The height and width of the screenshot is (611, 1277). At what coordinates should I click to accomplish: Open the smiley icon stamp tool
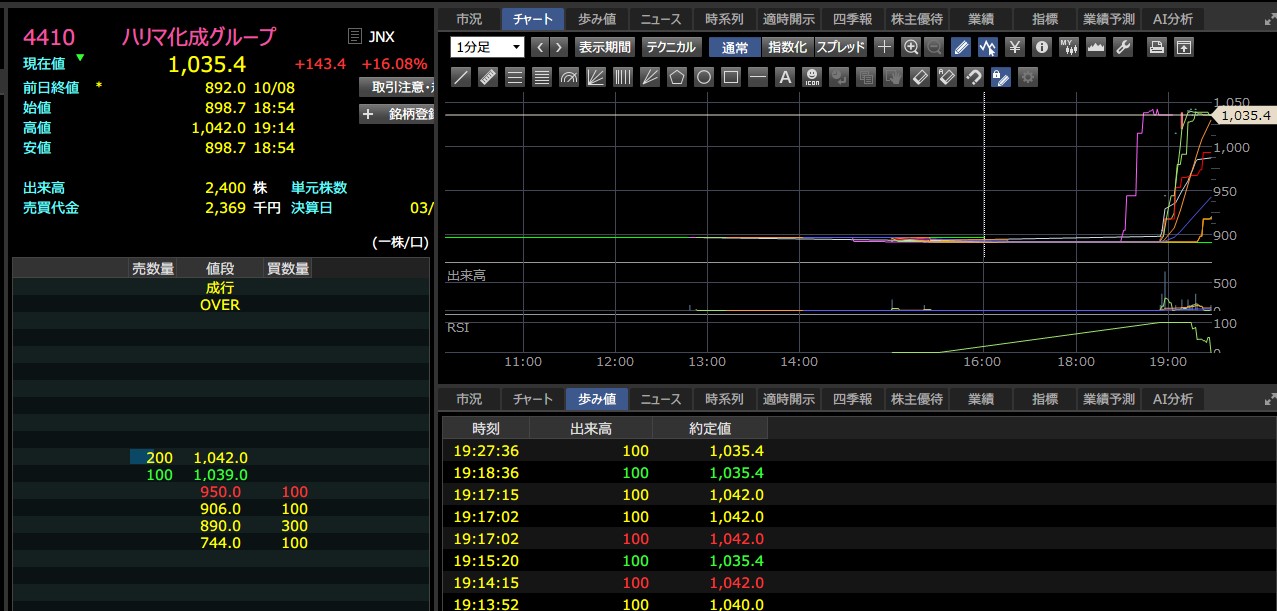click(x=812, y=77)
